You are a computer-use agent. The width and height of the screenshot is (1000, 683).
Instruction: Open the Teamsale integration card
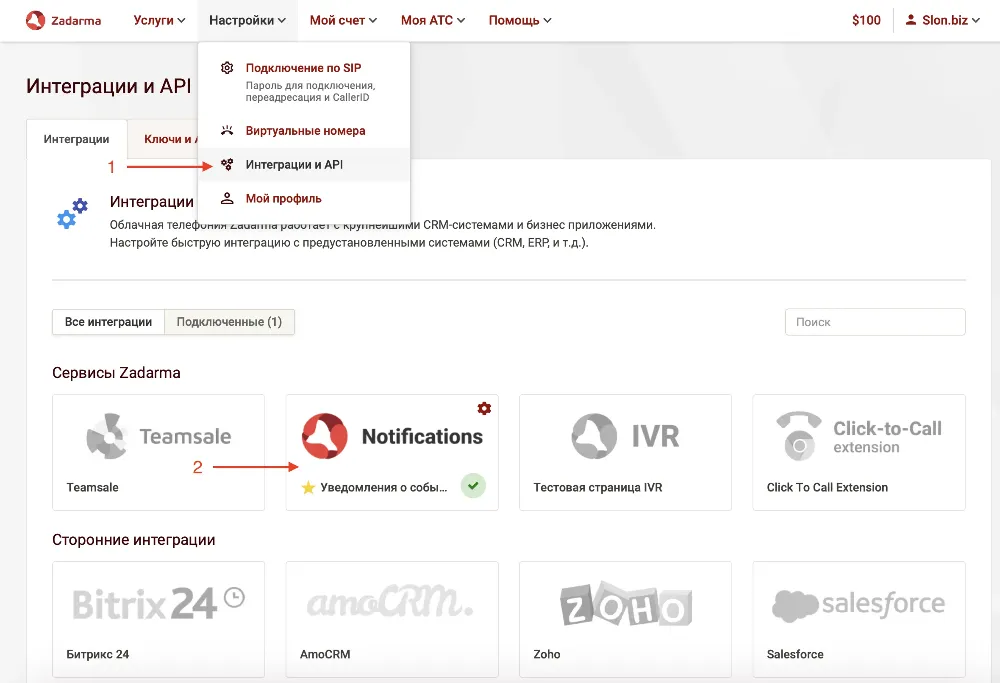pos(158,452)
